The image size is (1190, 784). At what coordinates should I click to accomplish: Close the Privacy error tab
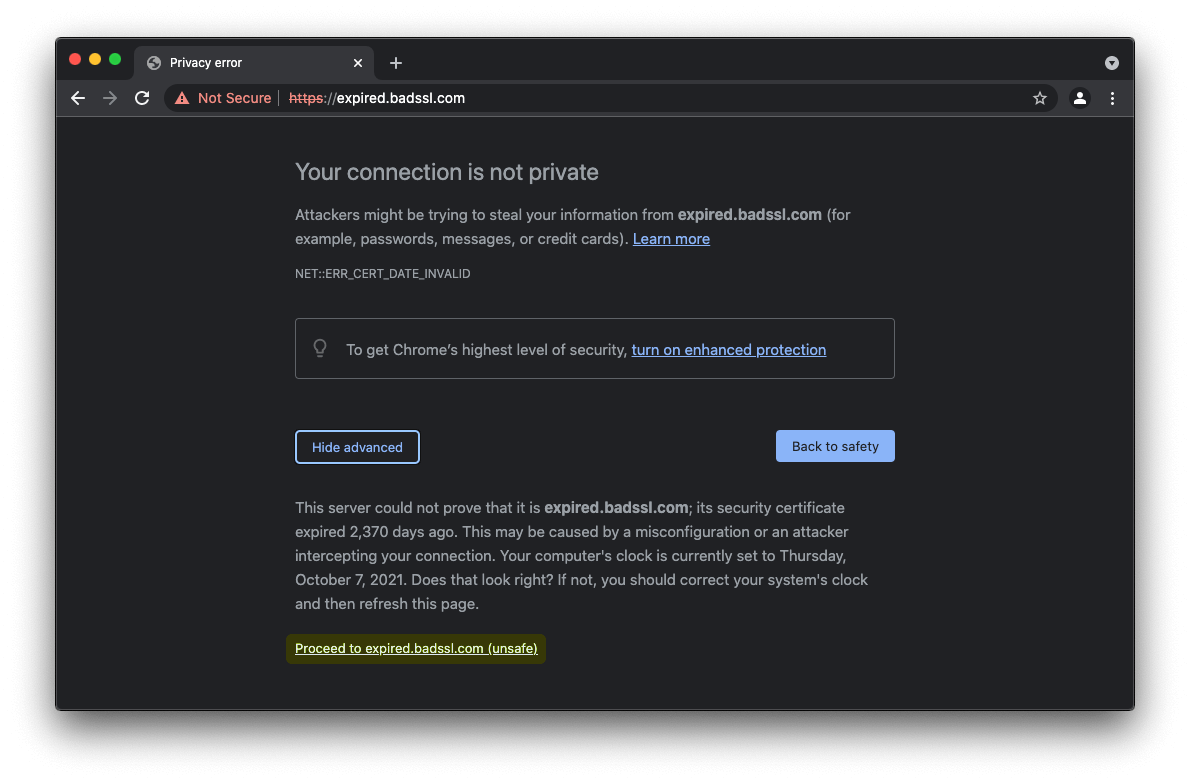click(357, 62)
